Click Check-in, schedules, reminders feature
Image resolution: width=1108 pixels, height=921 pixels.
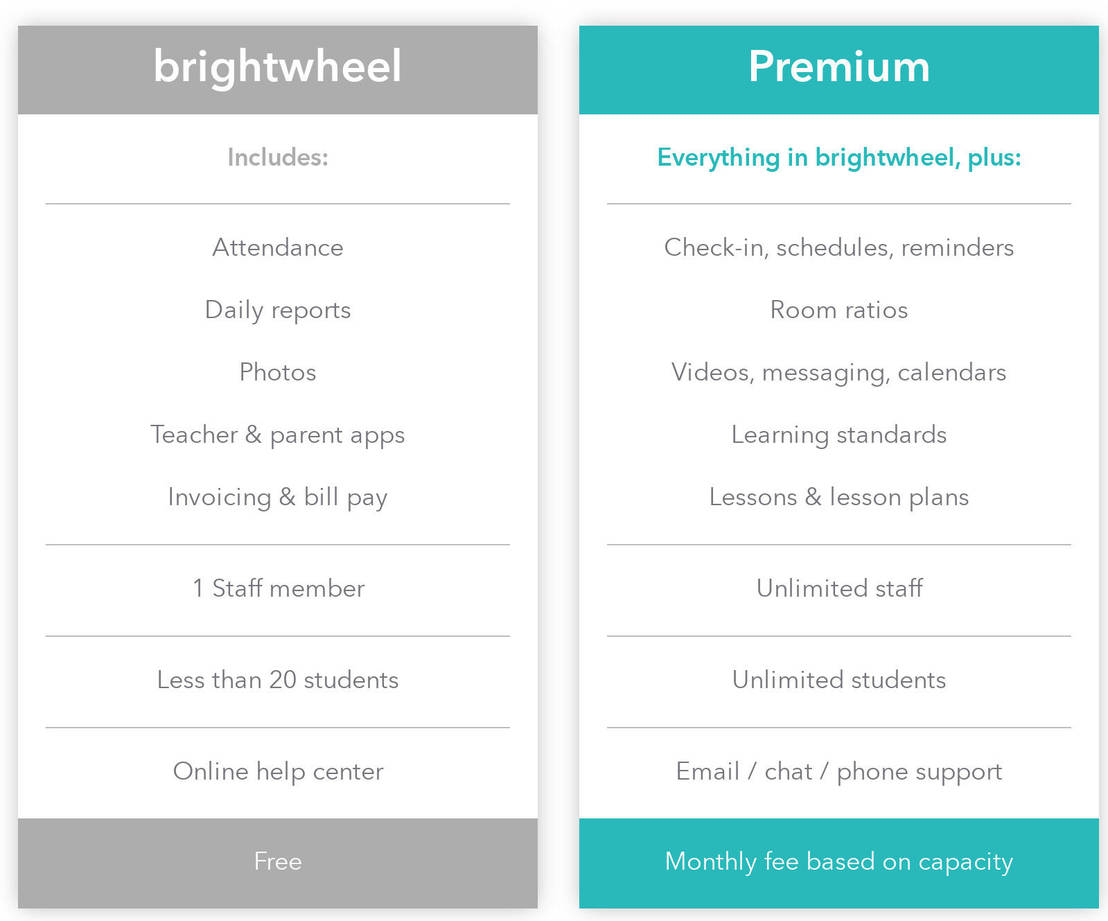coord(838,247)
